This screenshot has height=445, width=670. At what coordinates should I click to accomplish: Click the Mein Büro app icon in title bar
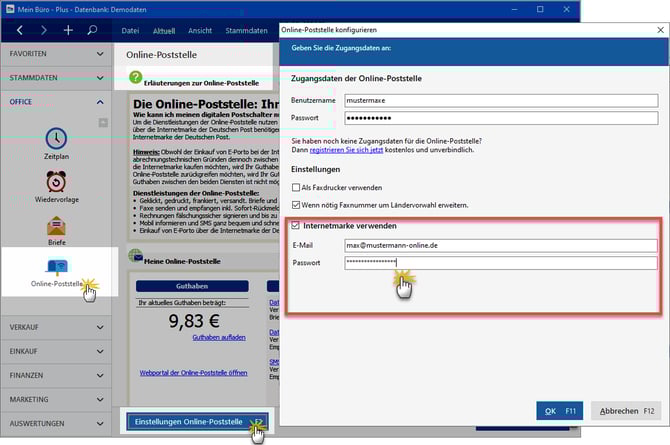coord(9,9)
